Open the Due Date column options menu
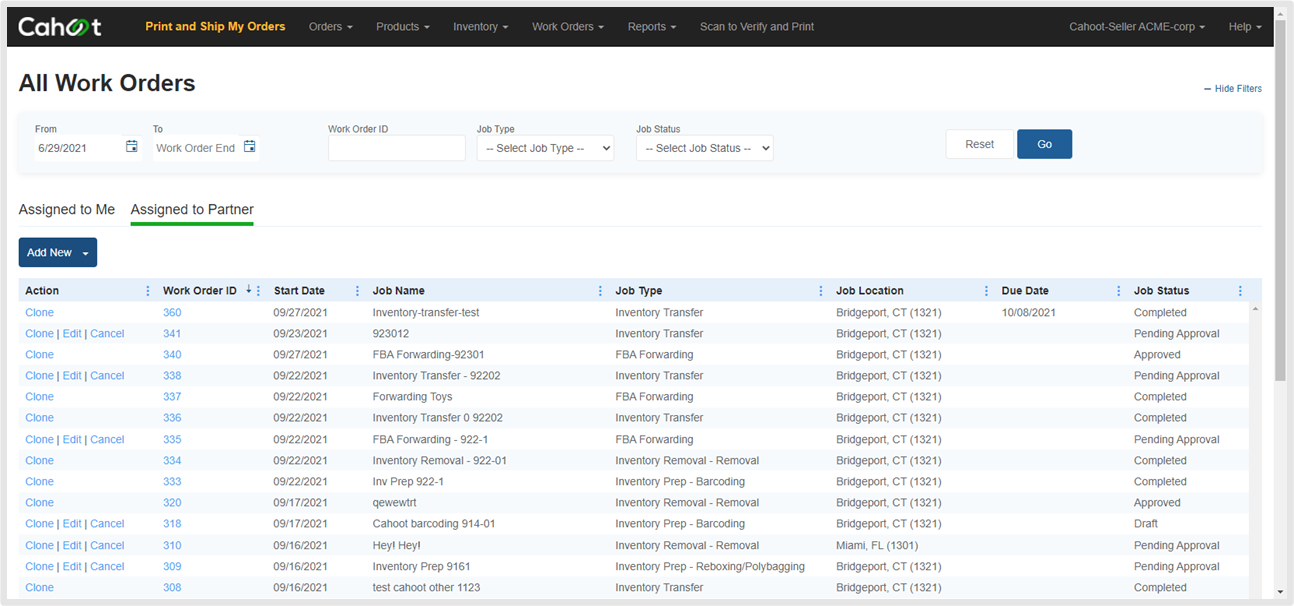1294x606 pixels. tap(1119, 291)
